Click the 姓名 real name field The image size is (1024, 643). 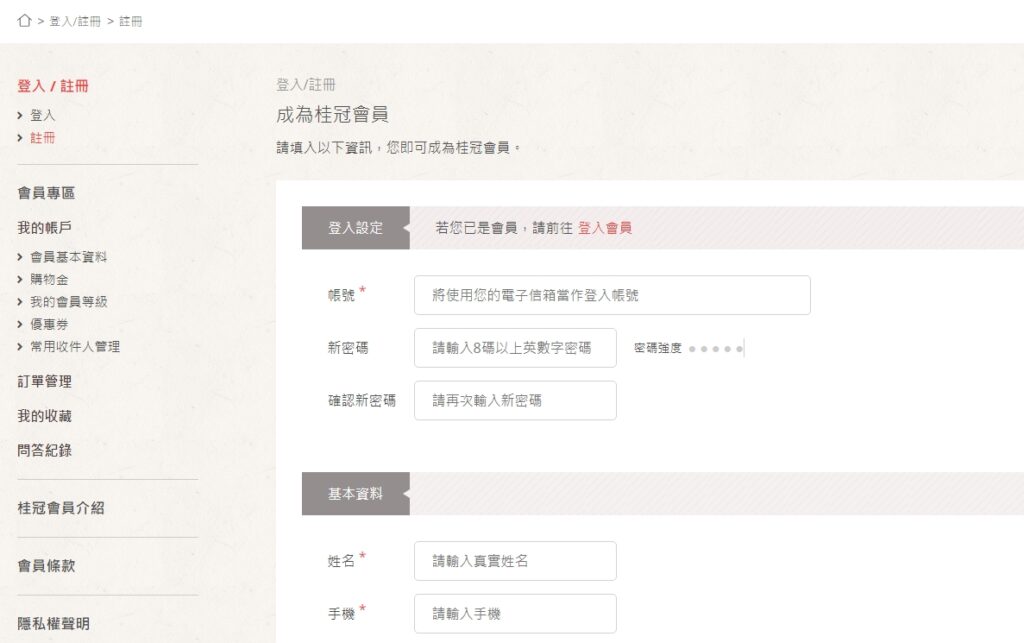coord(515,561)
